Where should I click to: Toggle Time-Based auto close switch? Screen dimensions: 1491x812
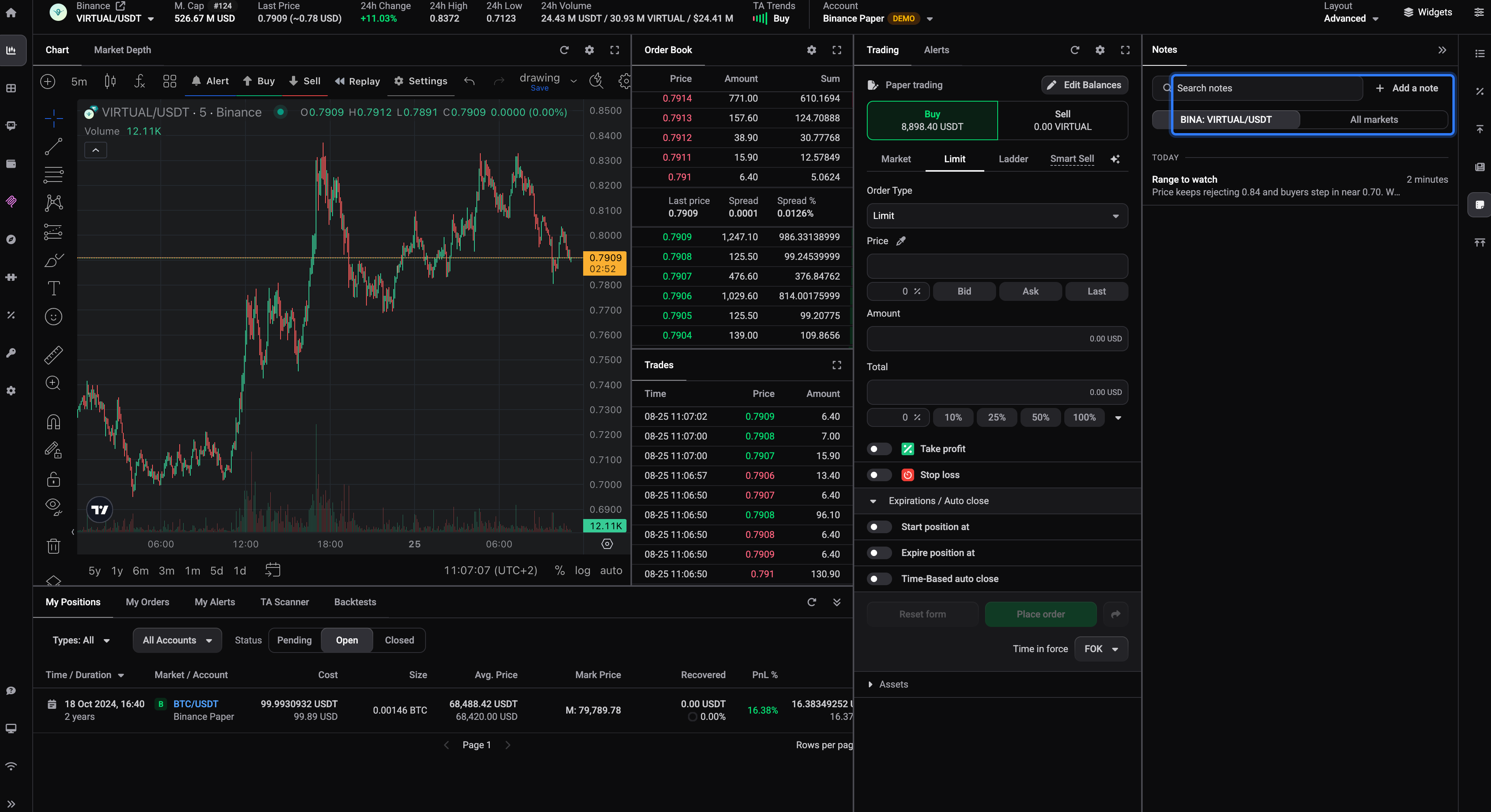(x=879, y=579)
